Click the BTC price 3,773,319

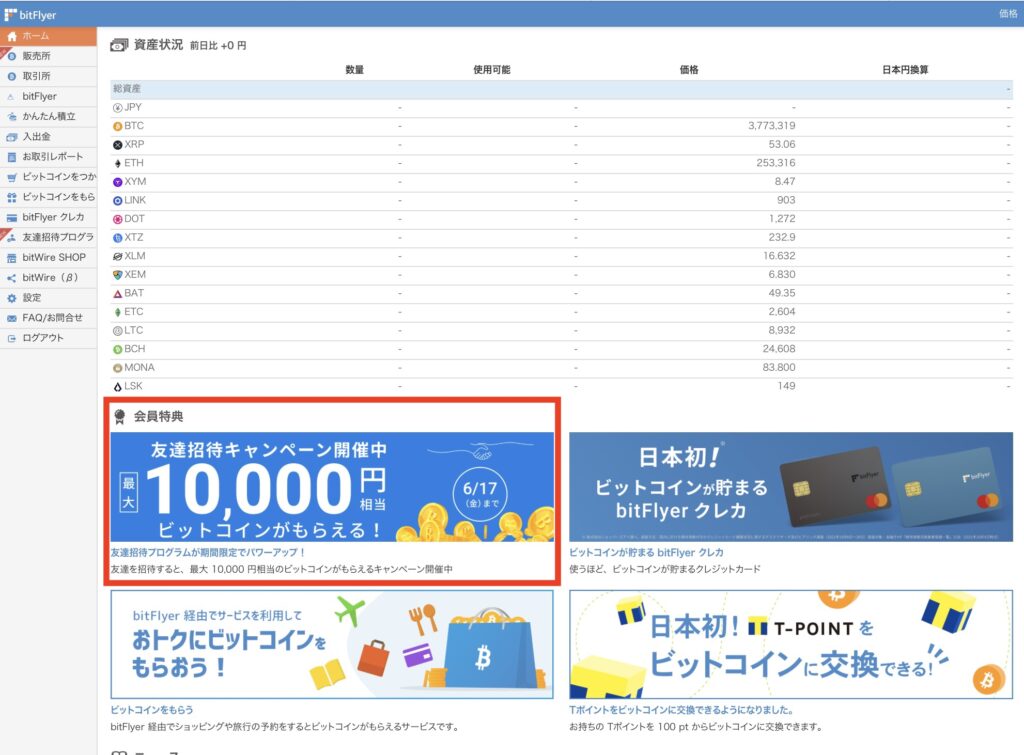pos(772,126)
